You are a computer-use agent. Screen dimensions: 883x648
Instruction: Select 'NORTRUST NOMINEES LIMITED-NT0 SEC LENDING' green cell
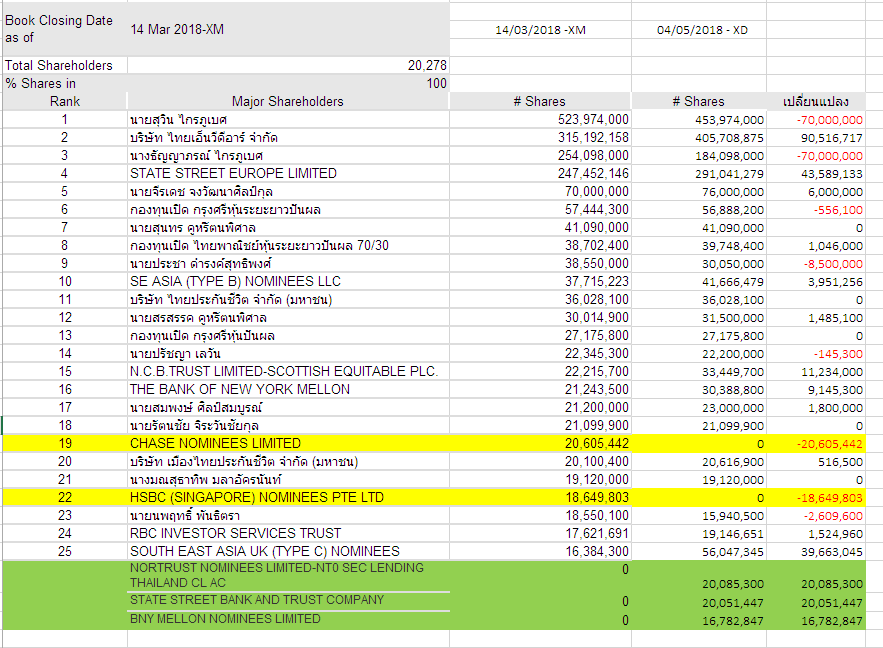pyautogui.click(x=288, y=575)
